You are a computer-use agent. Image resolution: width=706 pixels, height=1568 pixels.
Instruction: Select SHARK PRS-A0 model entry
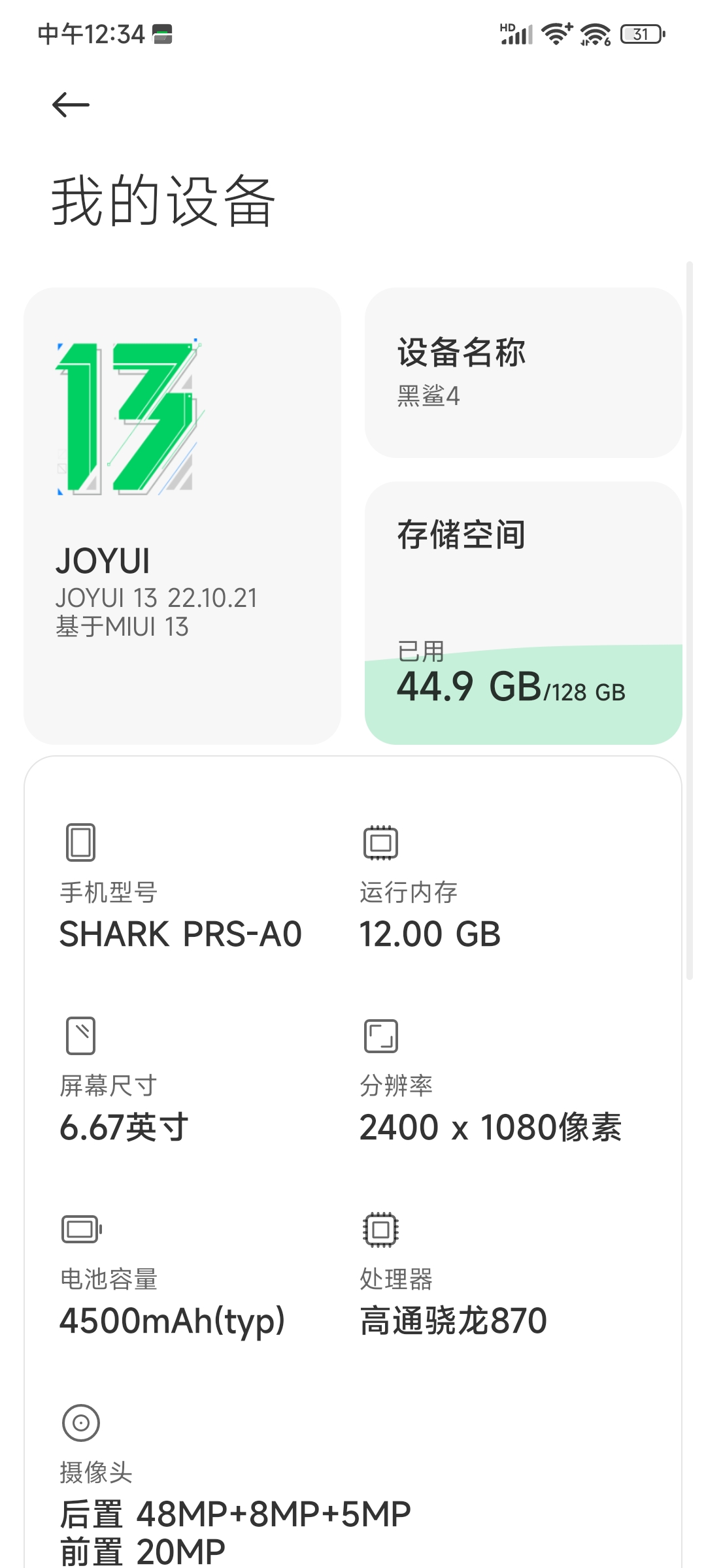(180, 934)
